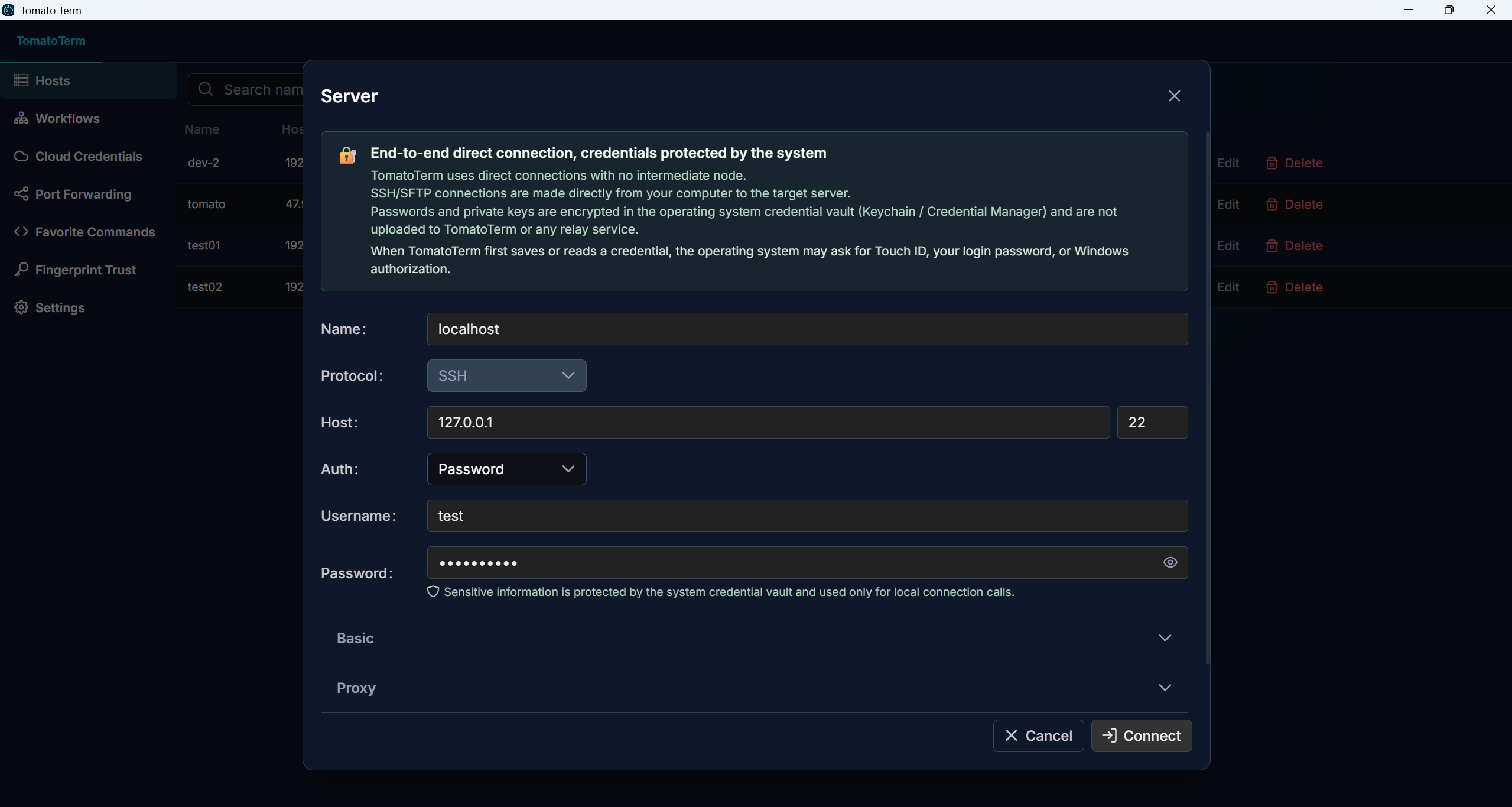Click the Cloud Credentials cloud icon
1512x807 pixels.
pos(21,156)
